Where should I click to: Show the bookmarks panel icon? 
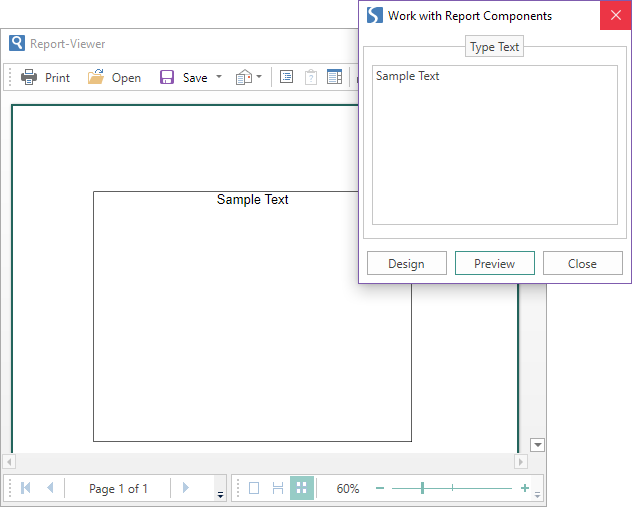tap(286, 77)
